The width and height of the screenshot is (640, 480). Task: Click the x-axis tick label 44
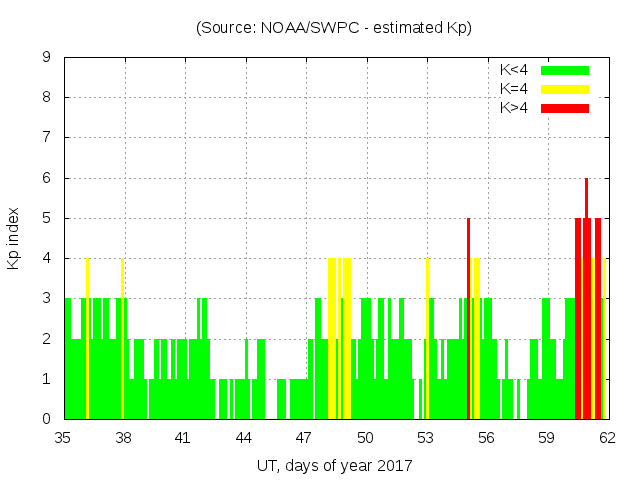(244, 438)
